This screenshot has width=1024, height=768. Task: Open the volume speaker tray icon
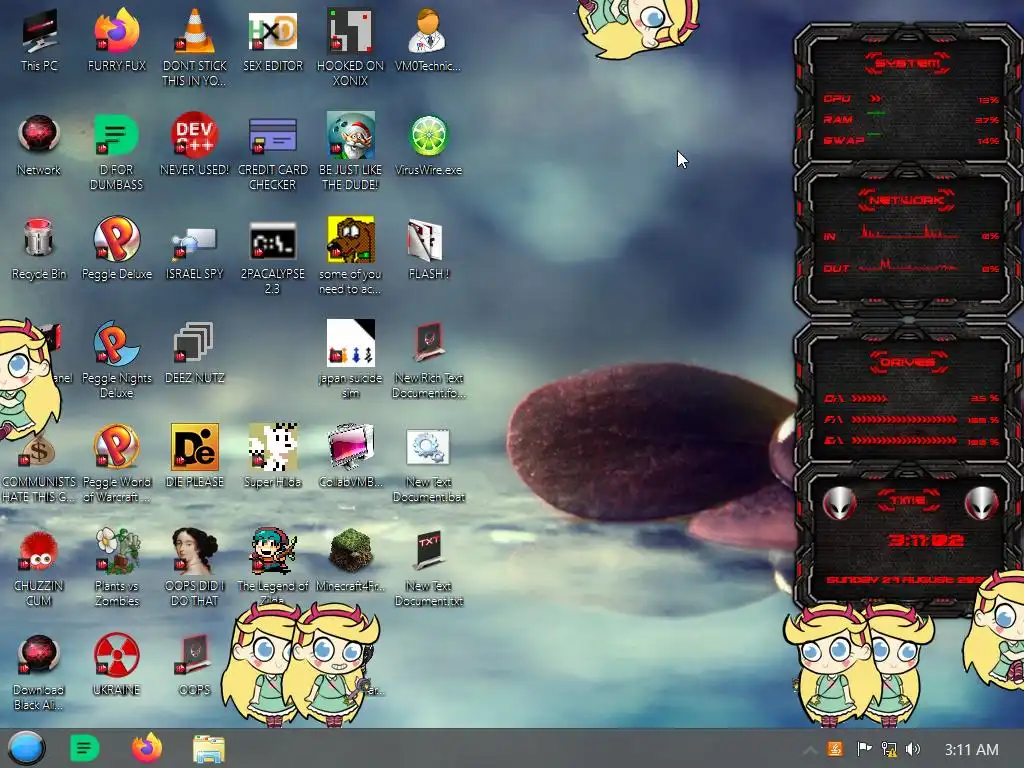[913, 749]
